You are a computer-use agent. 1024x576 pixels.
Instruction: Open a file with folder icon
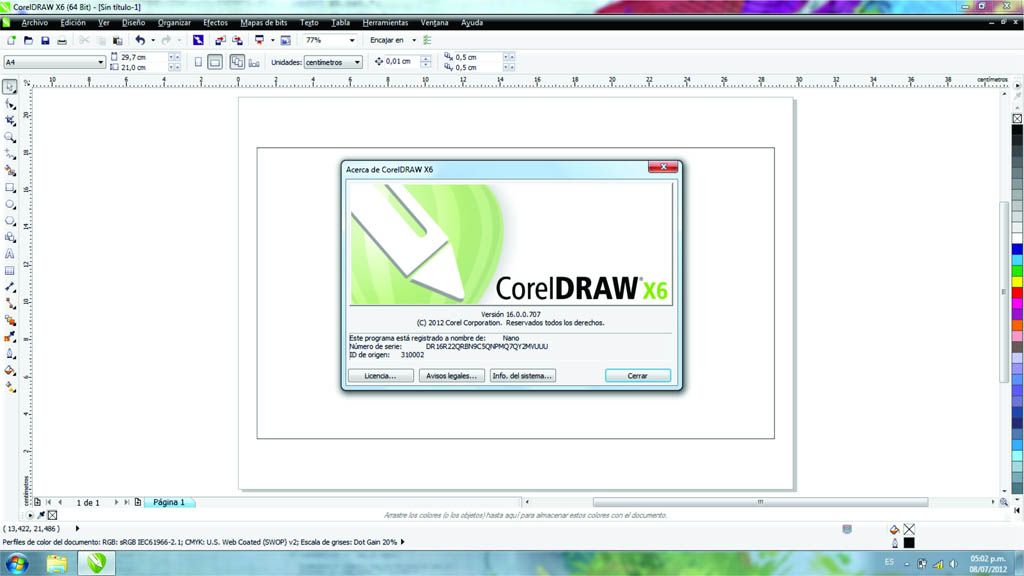28,40
